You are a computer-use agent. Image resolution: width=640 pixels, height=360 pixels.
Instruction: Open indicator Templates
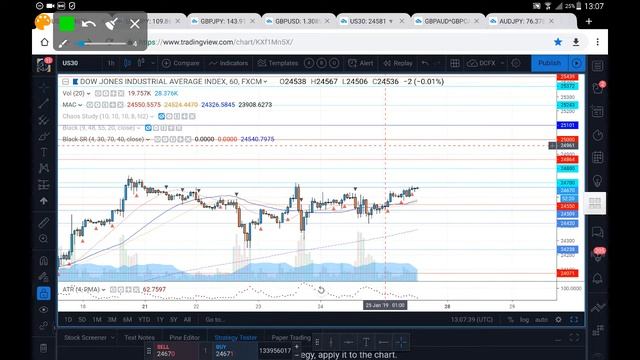278,63
